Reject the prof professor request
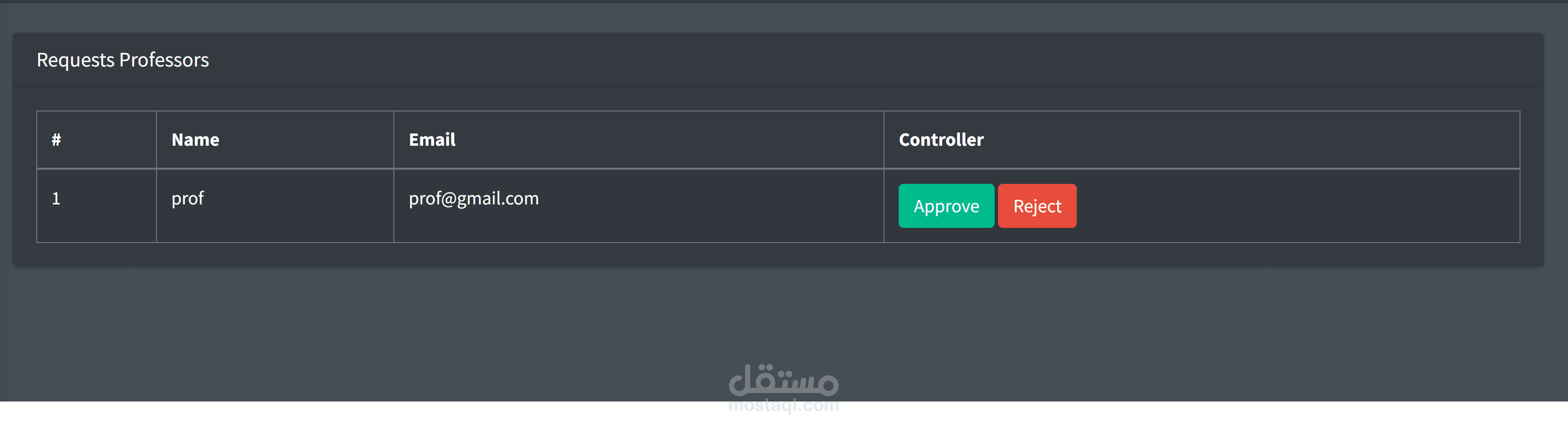This screenshot has height=423, width=1568. (x=1037, y=206)
